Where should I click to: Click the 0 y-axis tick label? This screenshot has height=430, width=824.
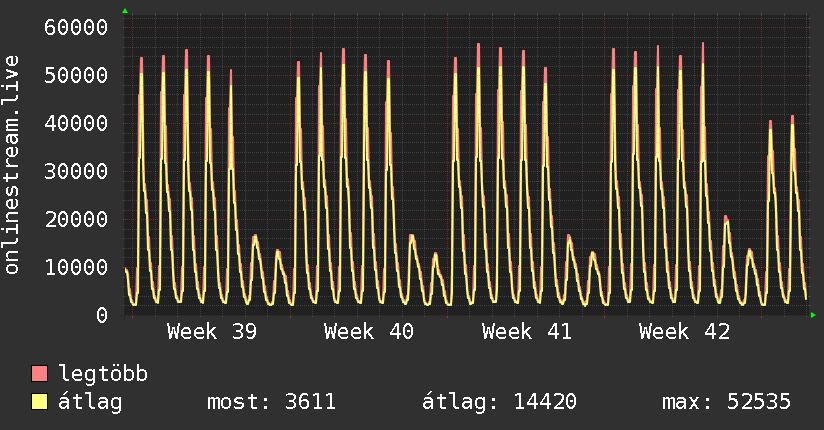pyautogui.click(x=101, y=315)
